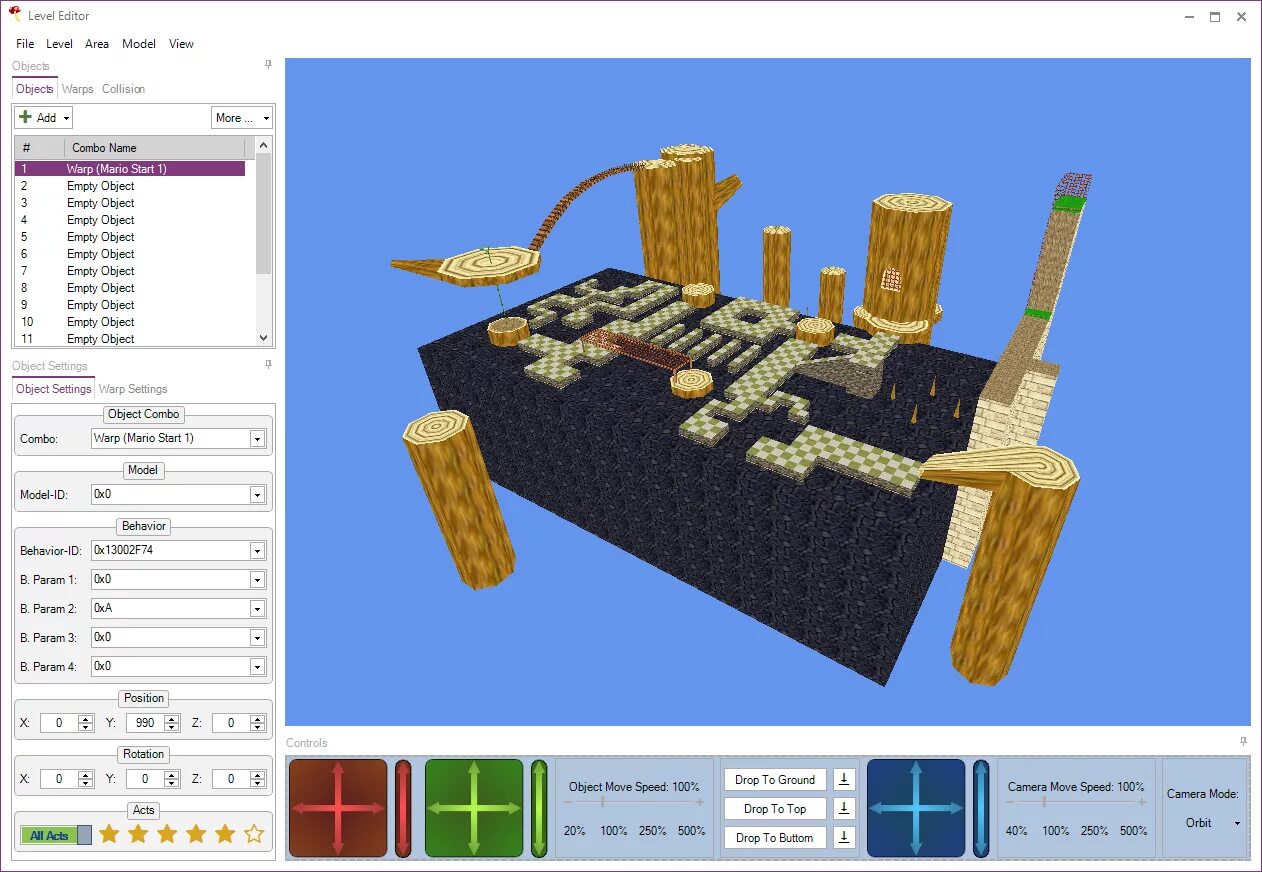Click the green vertical move bar

[x=539, y=808]
